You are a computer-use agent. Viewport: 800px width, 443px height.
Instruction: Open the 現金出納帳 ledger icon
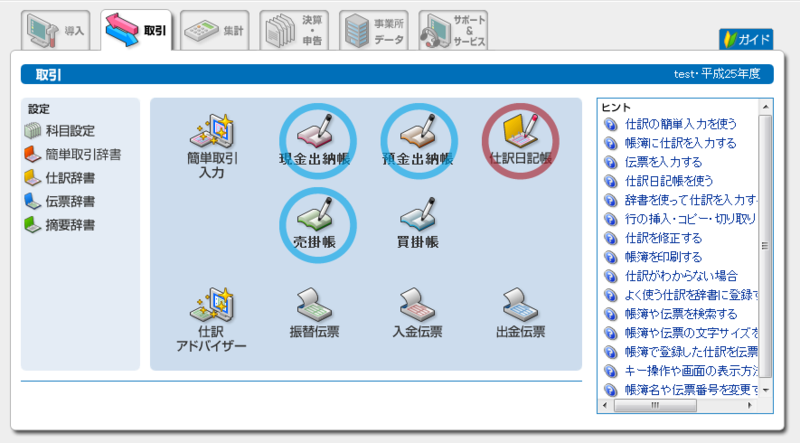click(x=315, y=142)
